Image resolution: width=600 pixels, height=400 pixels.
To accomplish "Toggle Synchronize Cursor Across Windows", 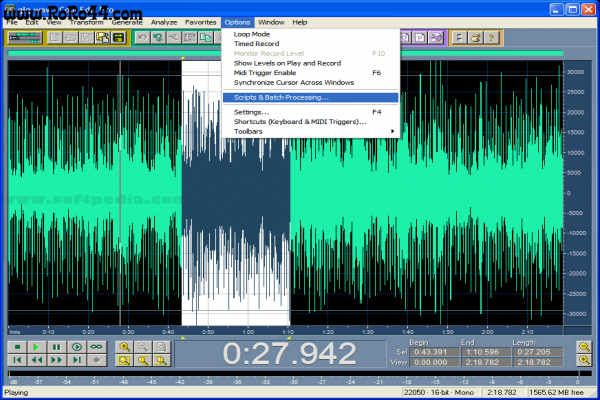I will point(310,82).
